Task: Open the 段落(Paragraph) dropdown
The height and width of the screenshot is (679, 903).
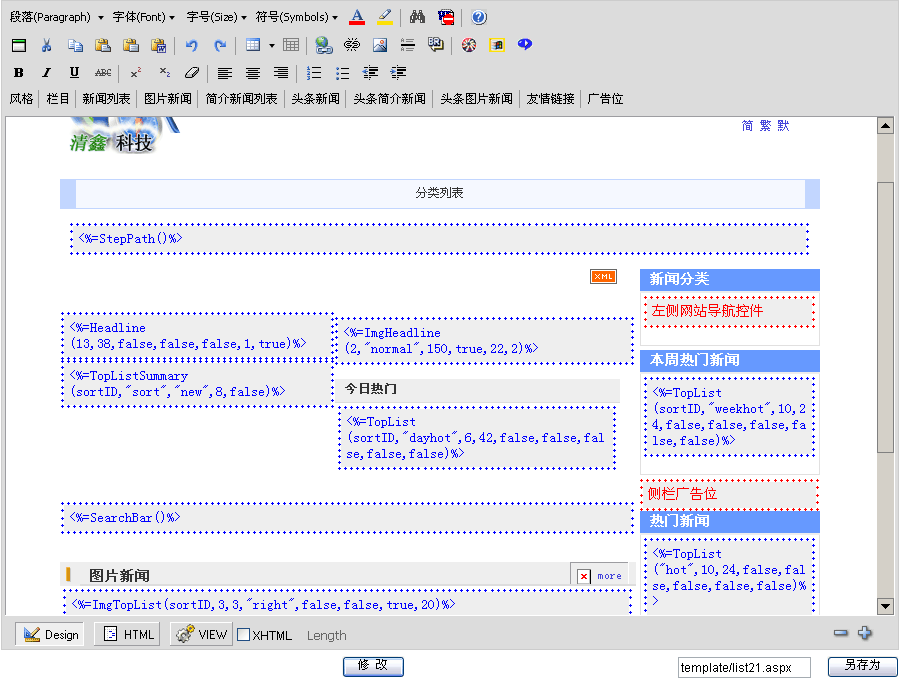Action: pyautogui.click(x=56, y=17)
